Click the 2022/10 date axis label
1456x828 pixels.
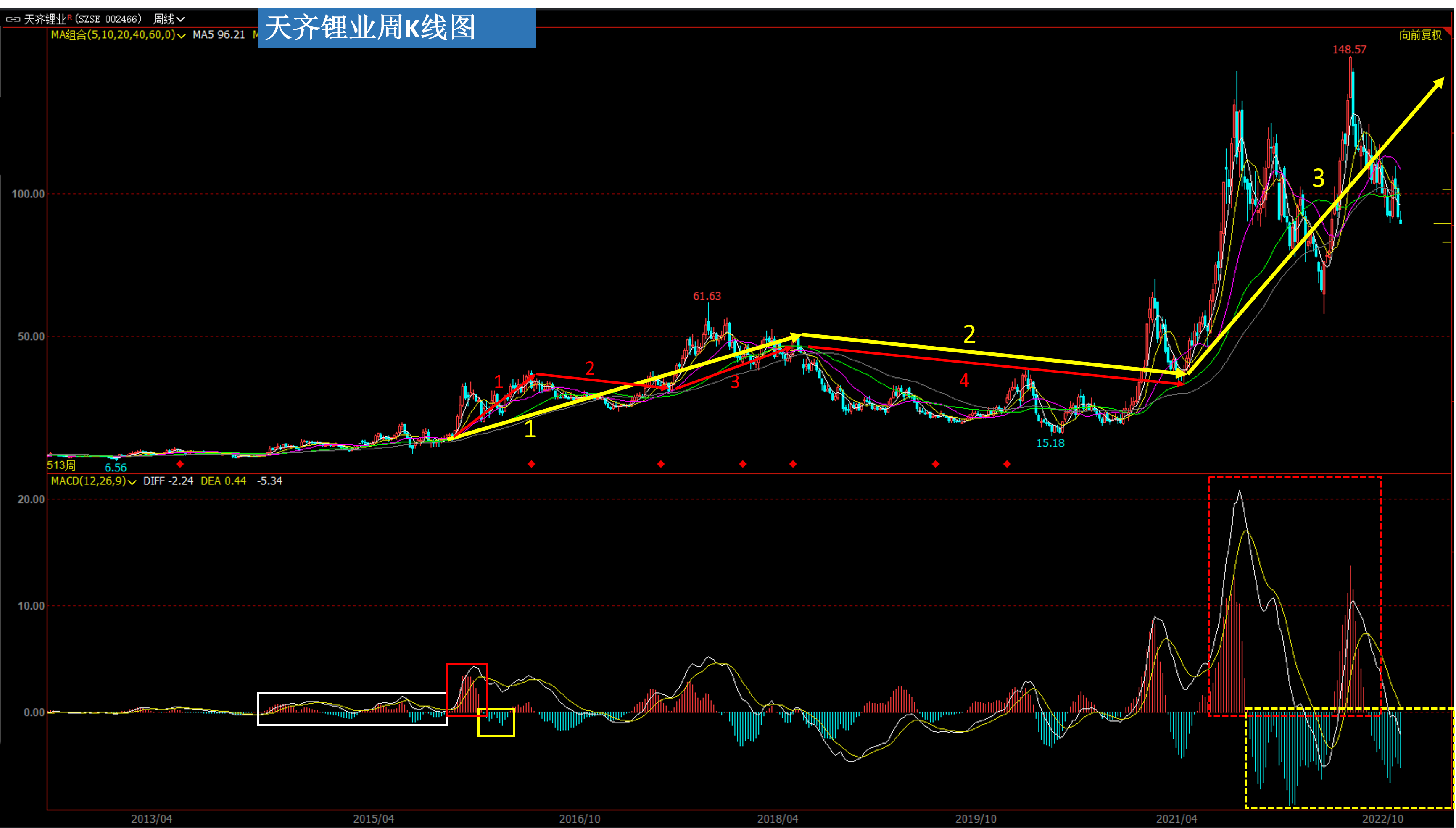coord(1382,819)
